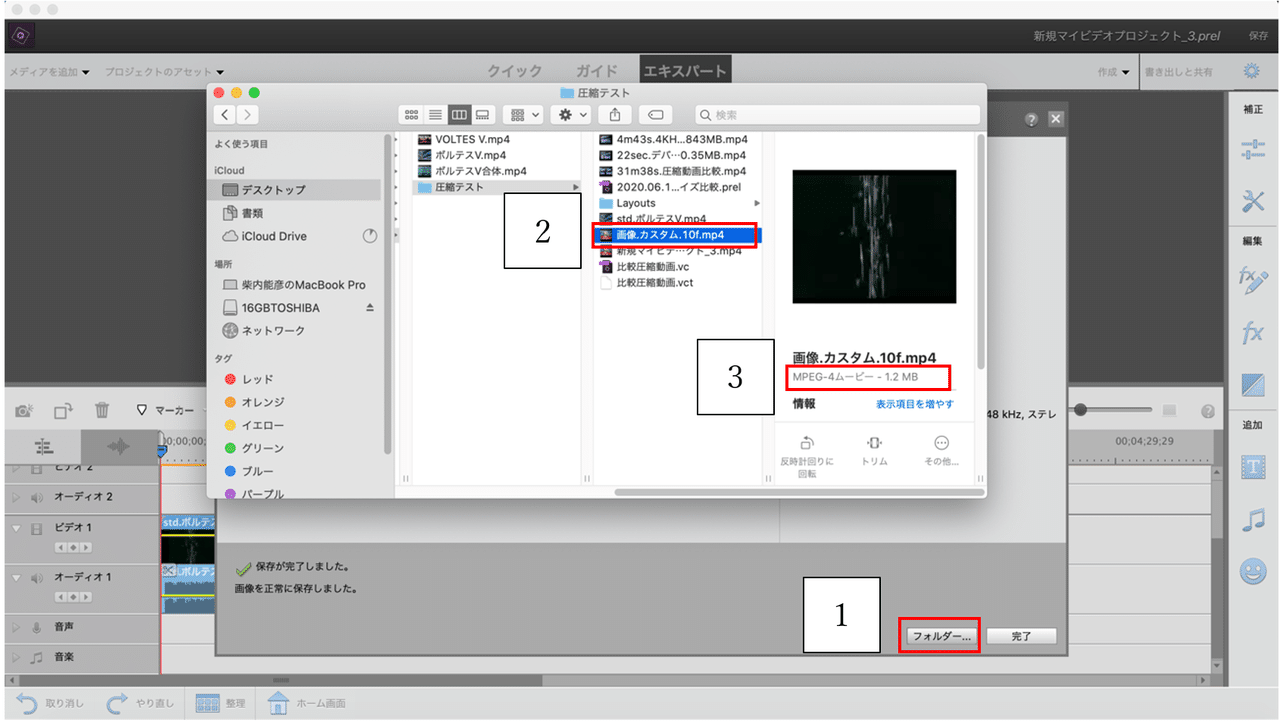Click the Finder tag edit icon

(656, 115)
